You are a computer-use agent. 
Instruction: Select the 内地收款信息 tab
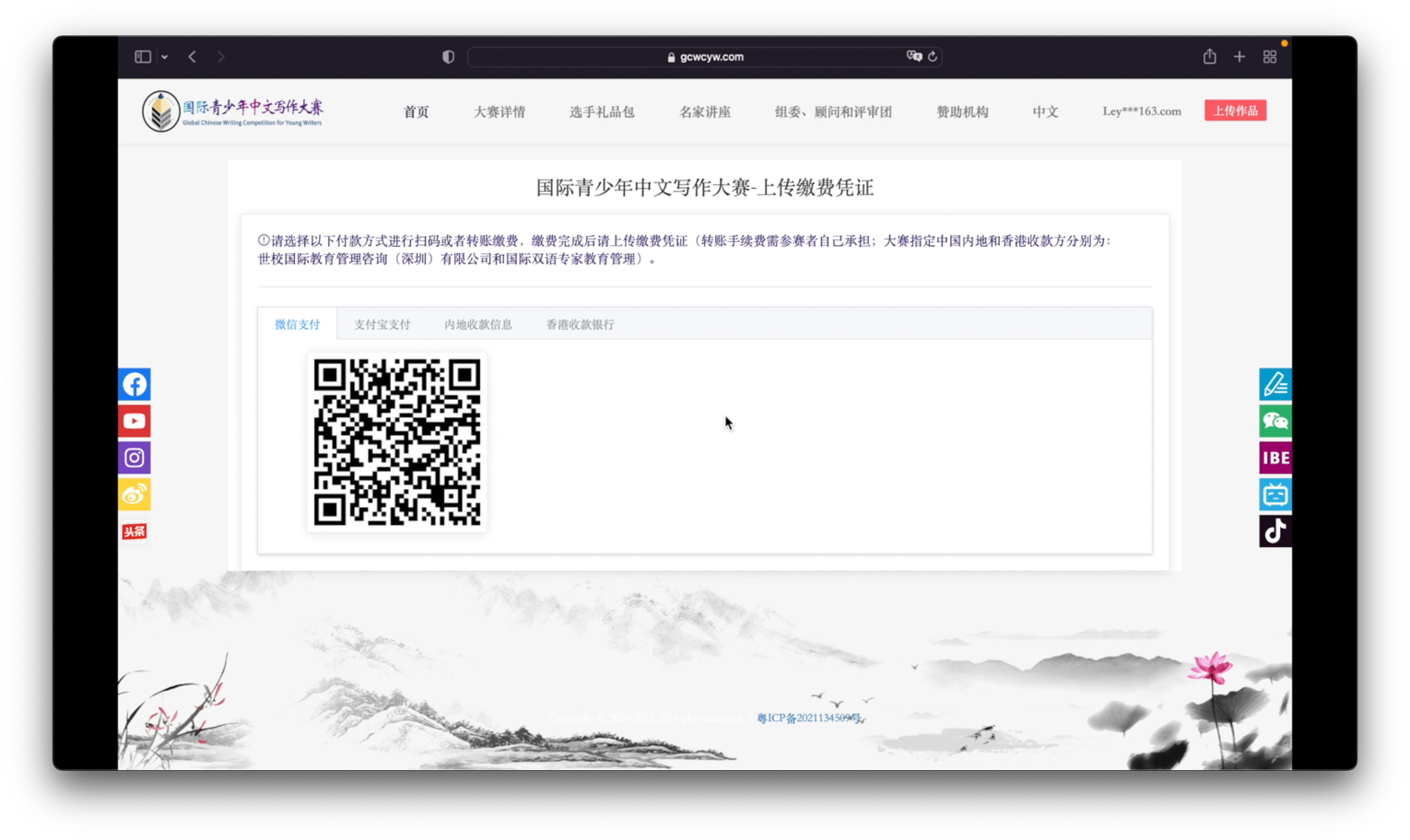(478, 324)
